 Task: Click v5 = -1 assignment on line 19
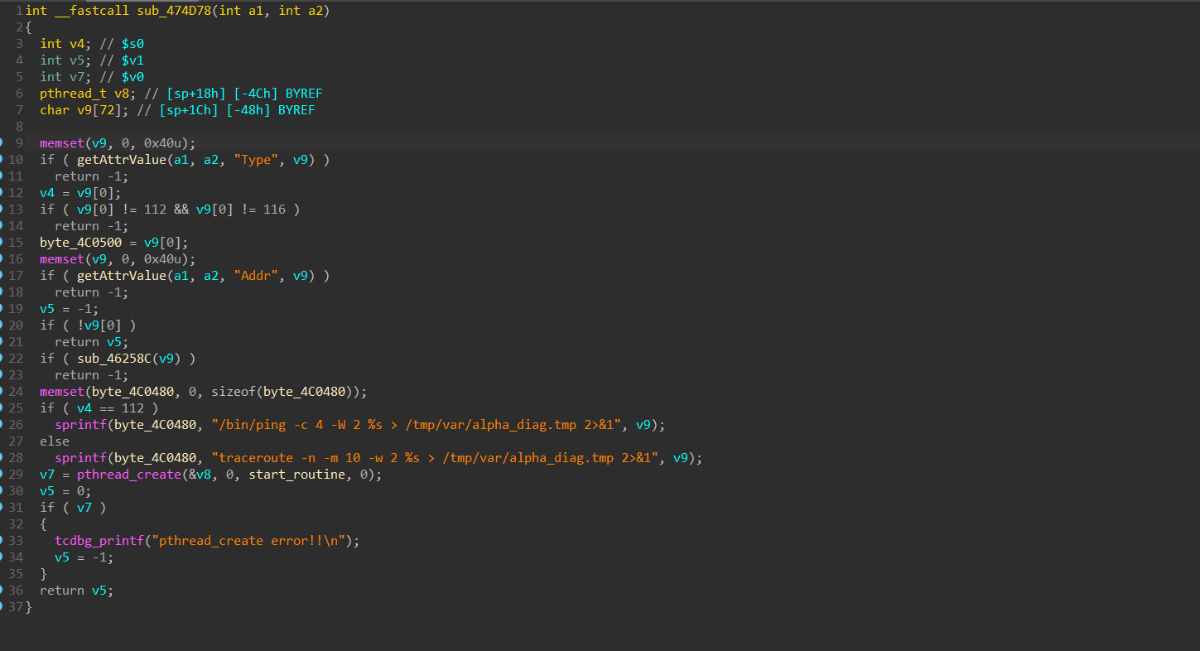(x=69, y=309)
